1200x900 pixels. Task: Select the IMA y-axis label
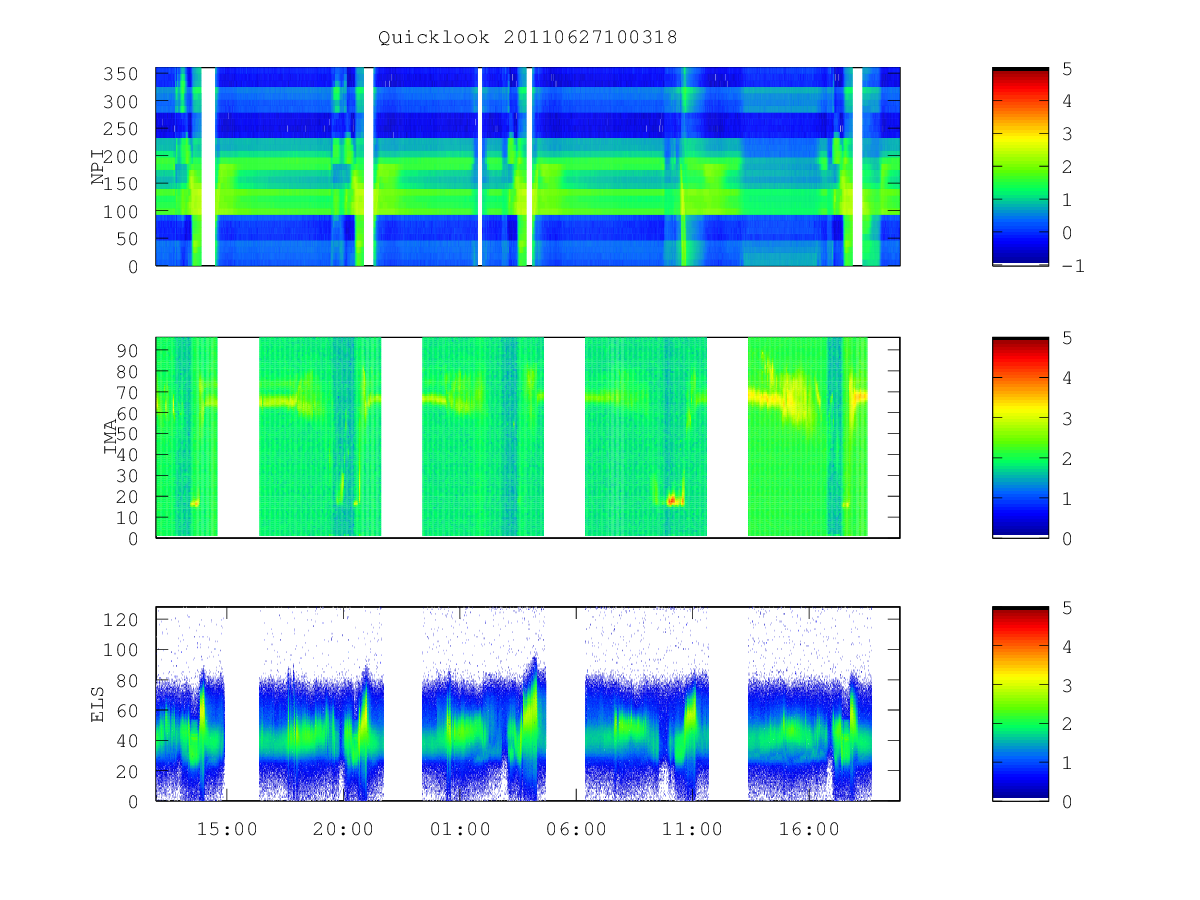111,438
